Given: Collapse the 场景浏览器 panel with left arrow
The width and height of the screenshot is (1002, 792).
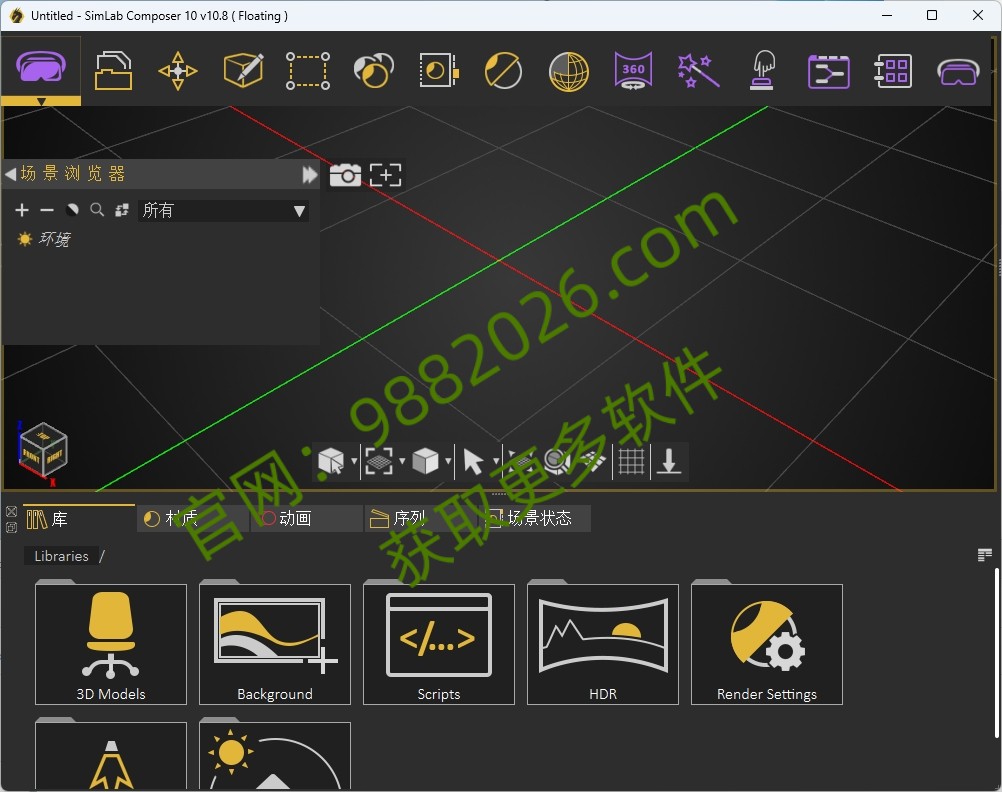Looking at the screenshot, I should click(10, 174).
